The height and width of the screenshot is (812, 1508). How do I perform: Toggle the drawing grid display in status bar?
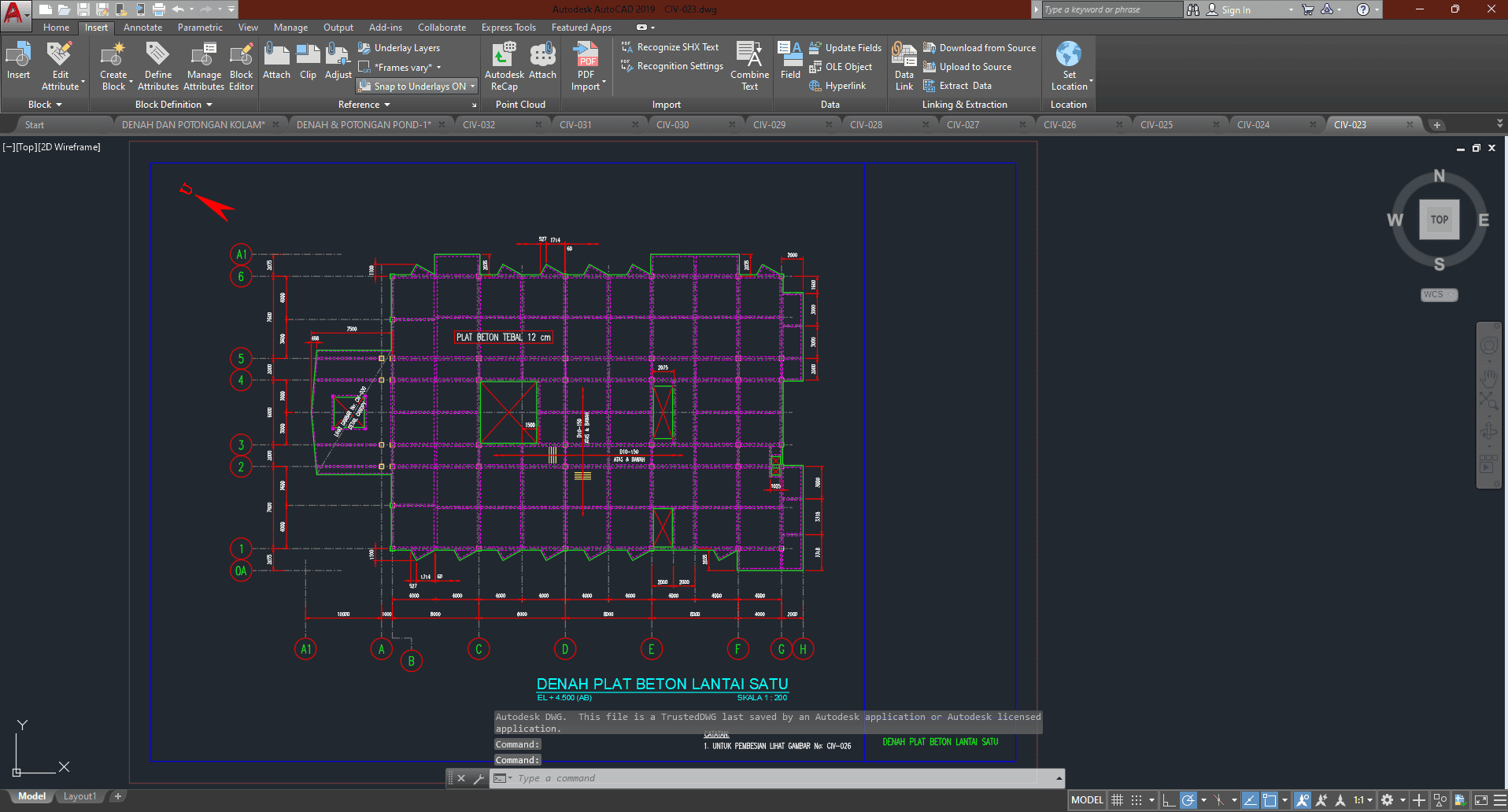pyautogui.click(x=1117, y=800)
